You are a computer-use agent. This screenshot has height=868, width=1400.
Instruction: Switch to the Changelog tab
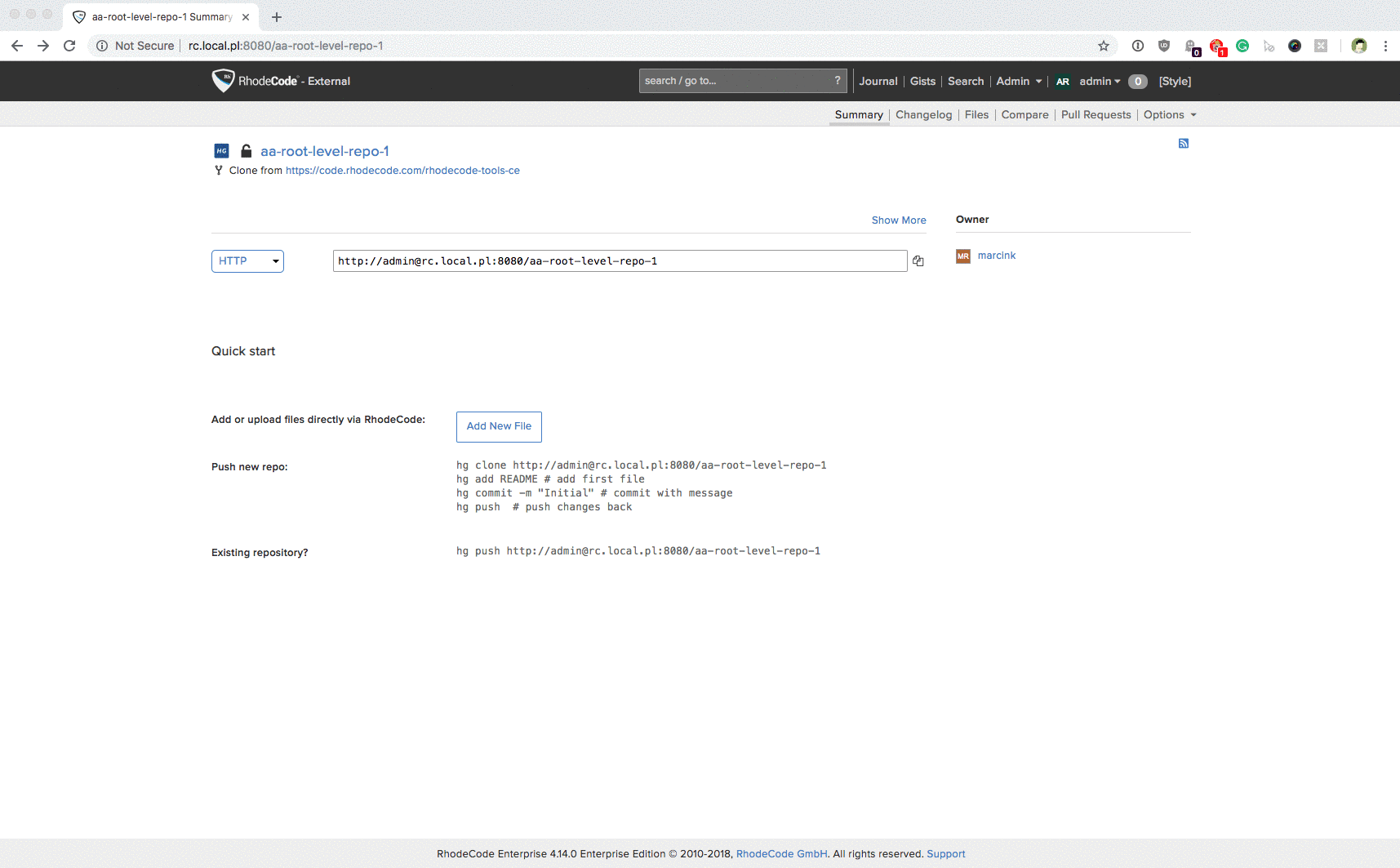click(923, 115)
